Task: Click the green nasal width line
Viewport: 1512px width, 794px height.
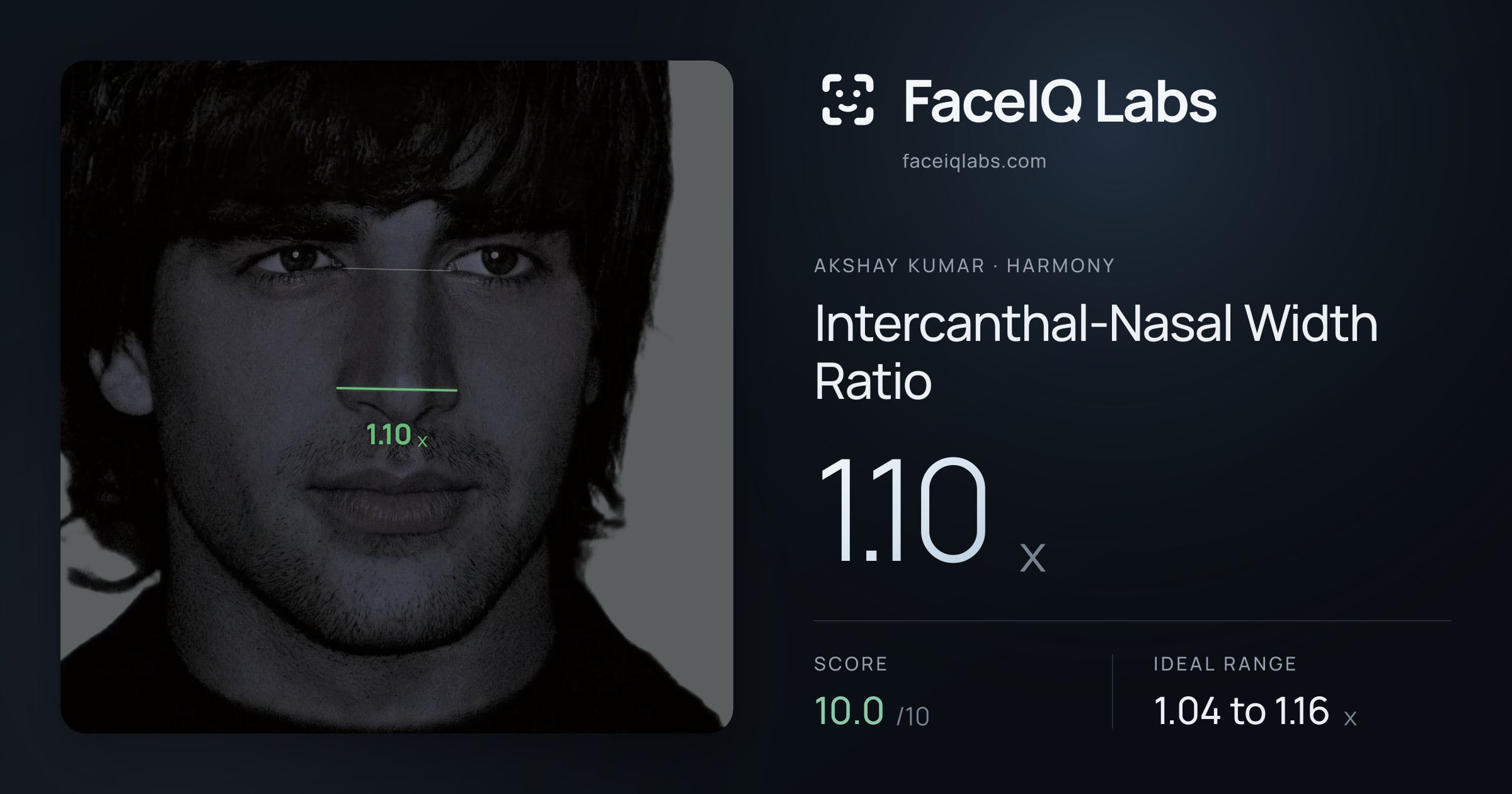Action: click(397, 389)
